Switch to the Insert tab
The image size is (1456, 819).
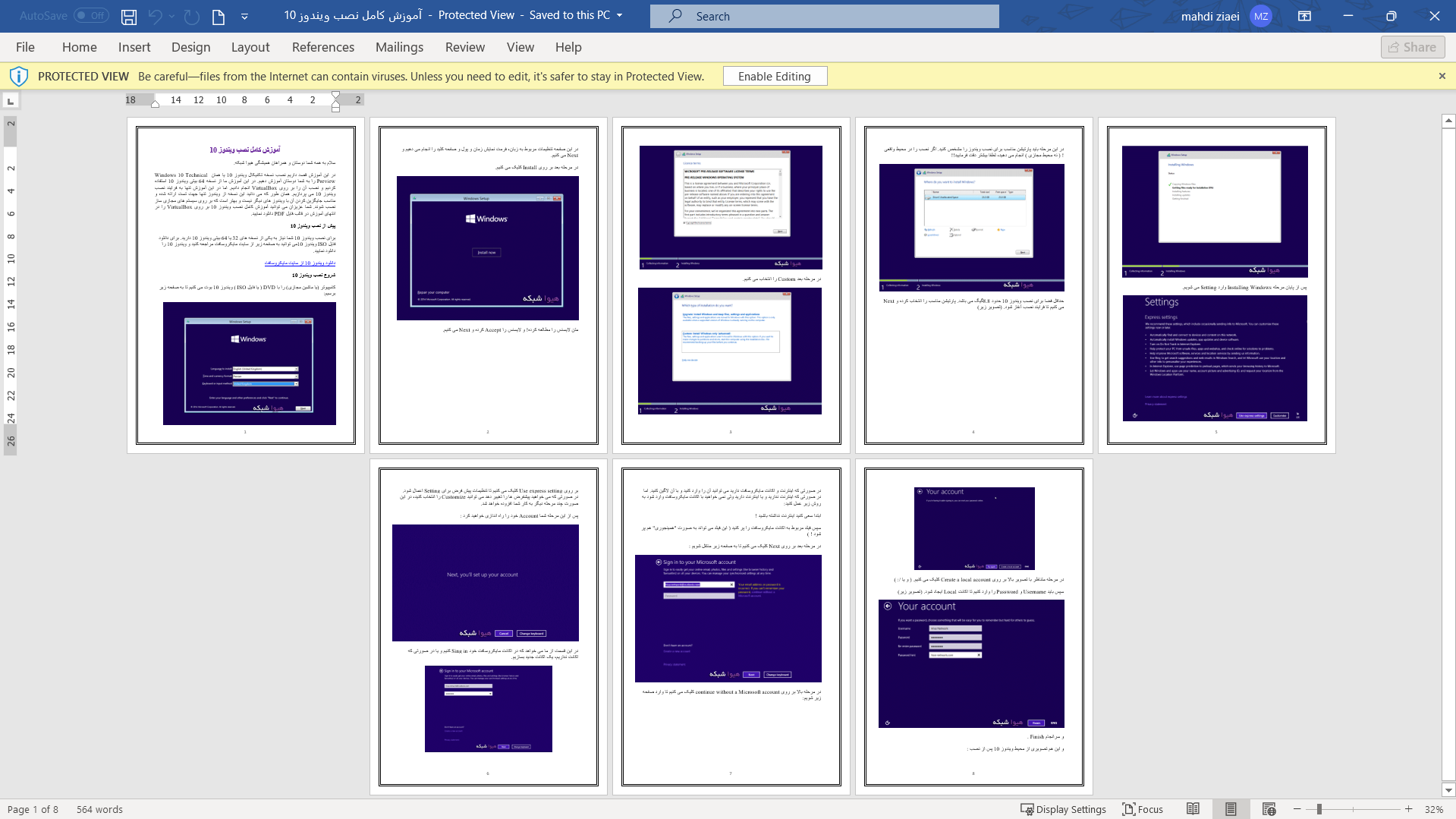[x=134, y=47]
